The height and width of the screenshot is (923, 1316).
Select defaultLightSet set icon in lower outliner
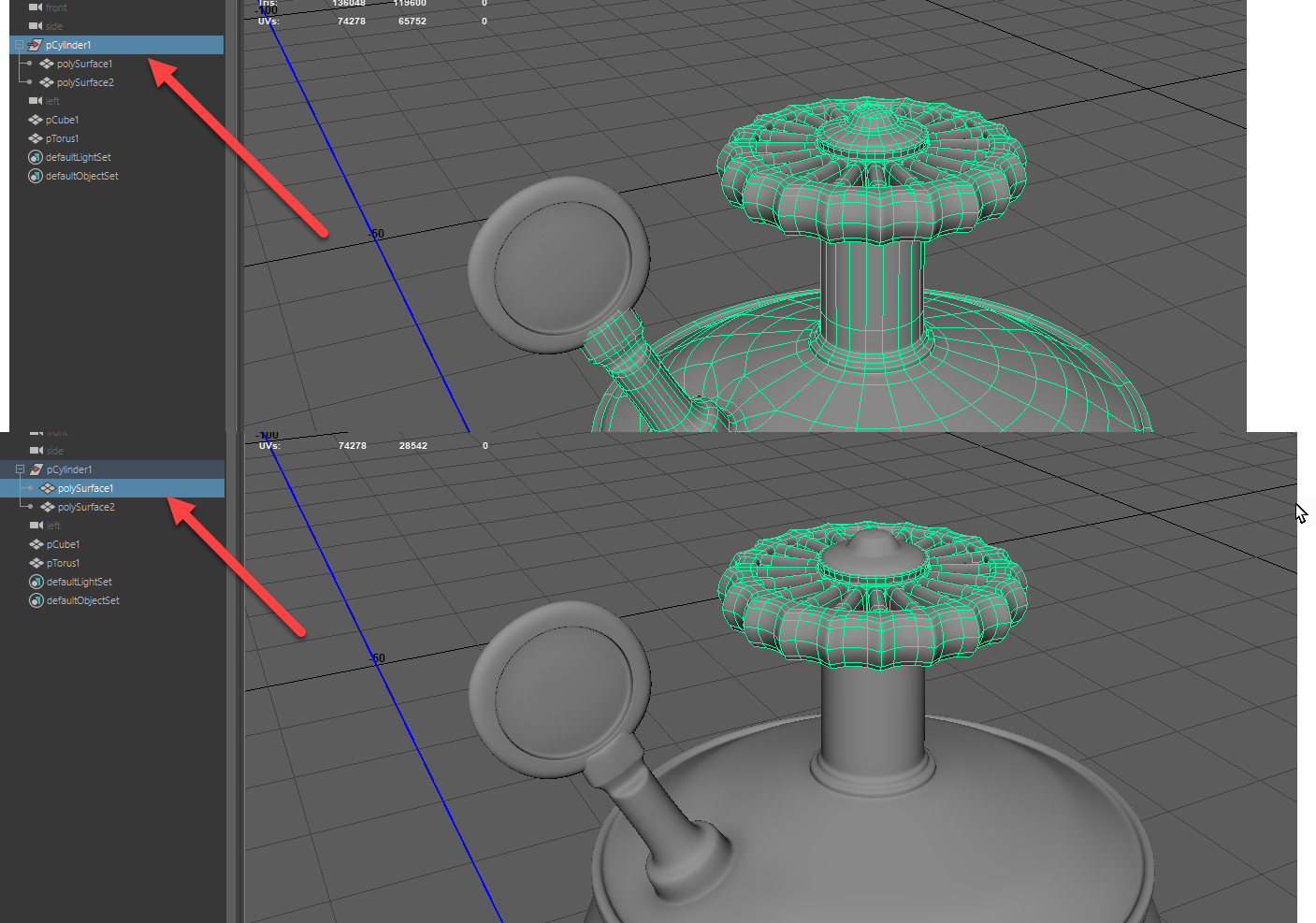pyautogui.click(x=36, y=582)
